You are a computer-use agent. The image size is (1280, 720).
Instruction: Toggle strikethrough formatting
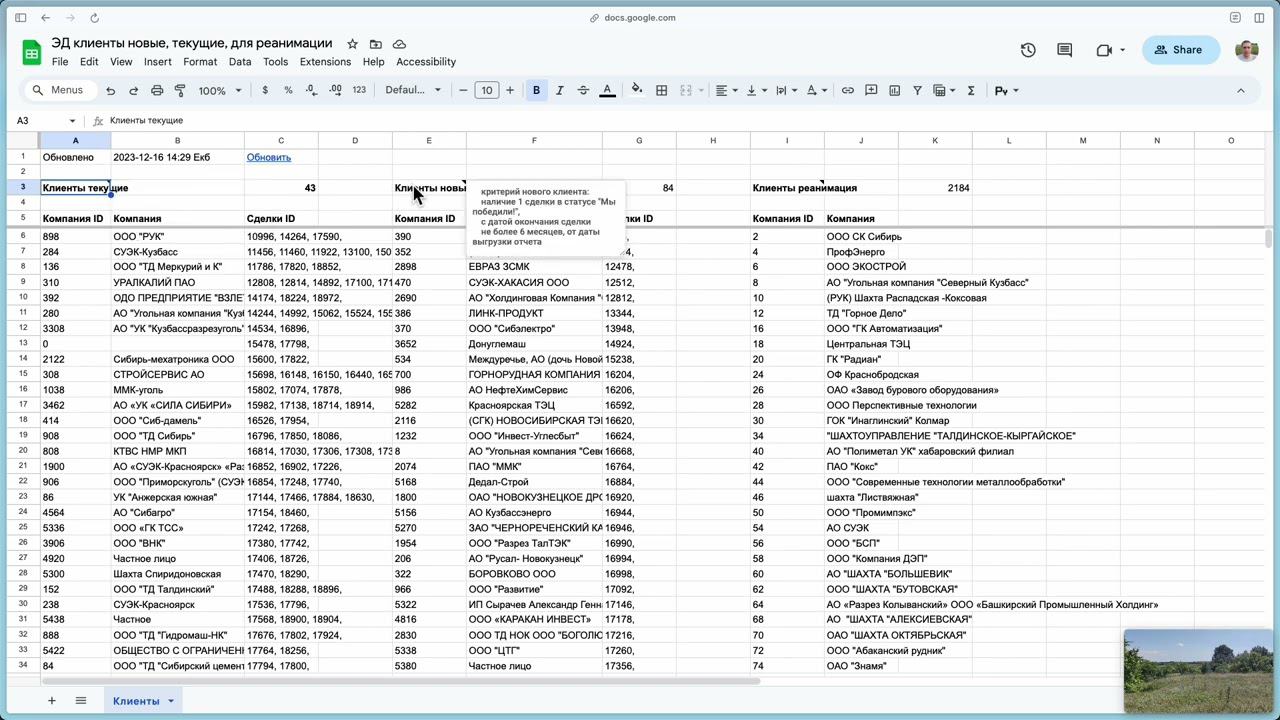pos(583,90)
